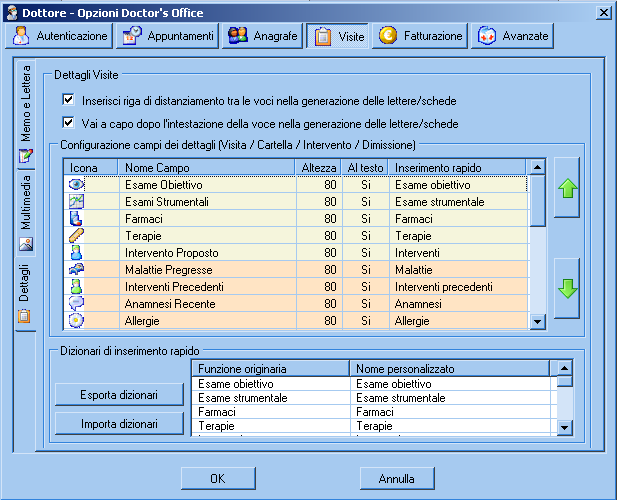Click Terapie in Nome personalizzato column
The width and height of the screenshot is (617, 500).
click(450, 426)
